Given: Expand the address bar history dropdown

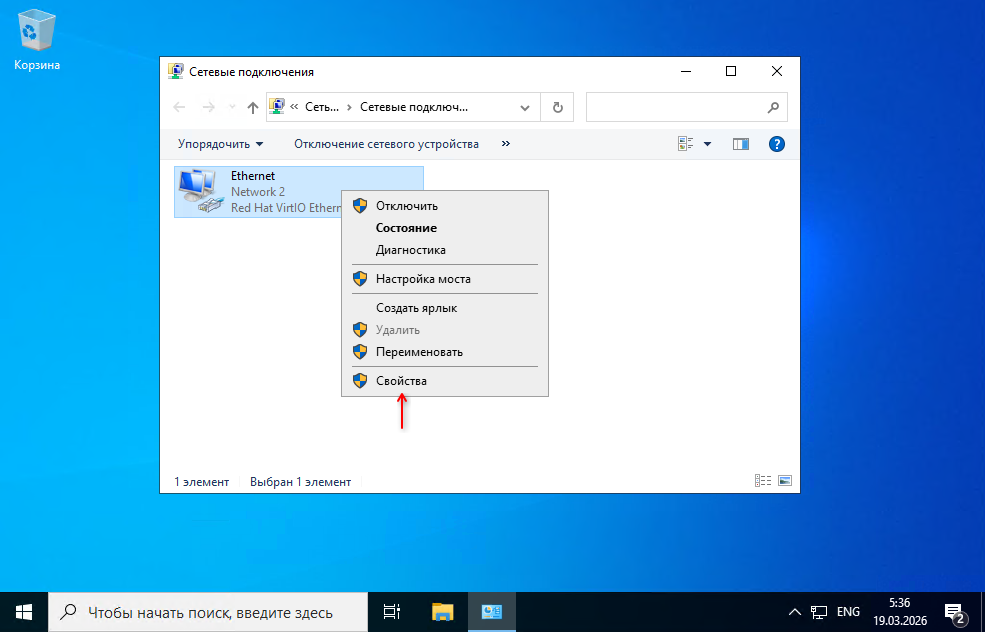Looking at the screenshot, I should tap(525, 107).
